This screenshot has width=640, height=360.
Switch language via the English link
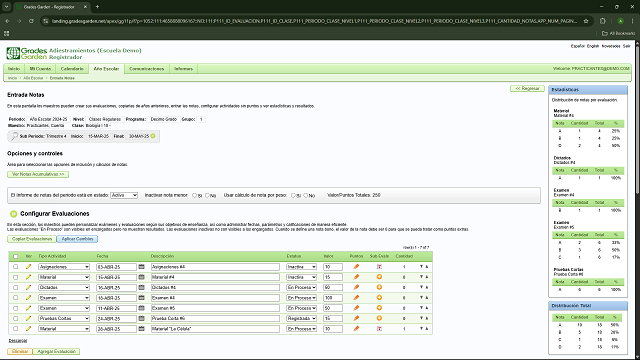click(x=593, y=46)
